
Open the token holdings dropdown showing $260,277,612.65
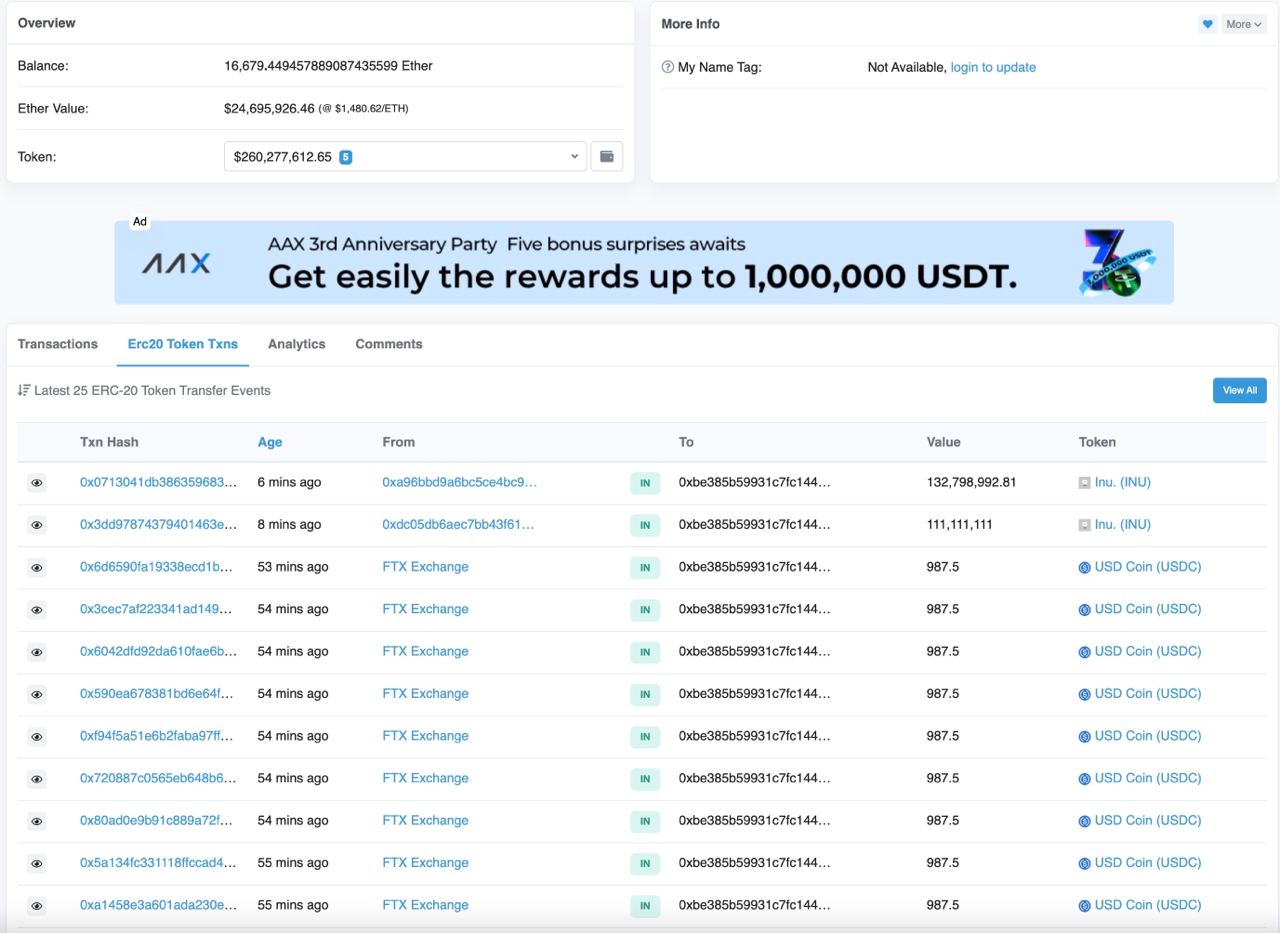click(406, 157)
